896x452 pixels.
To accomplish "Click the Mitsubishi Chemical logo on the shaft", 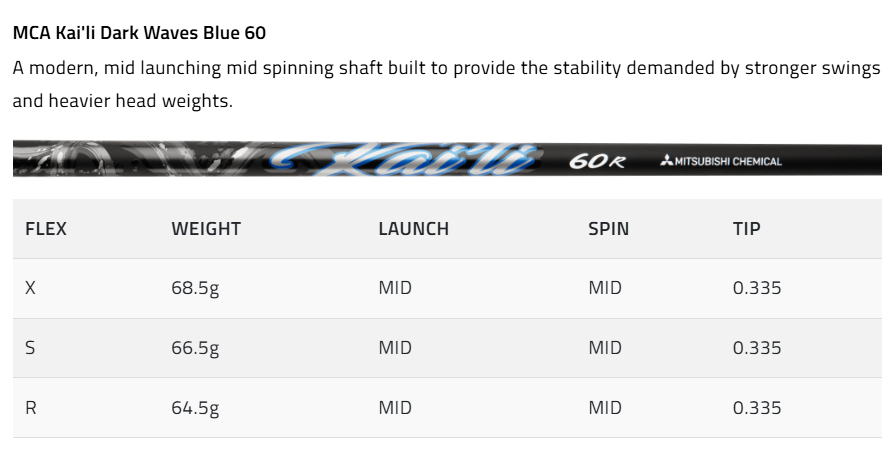I will [x=721, y=161].
